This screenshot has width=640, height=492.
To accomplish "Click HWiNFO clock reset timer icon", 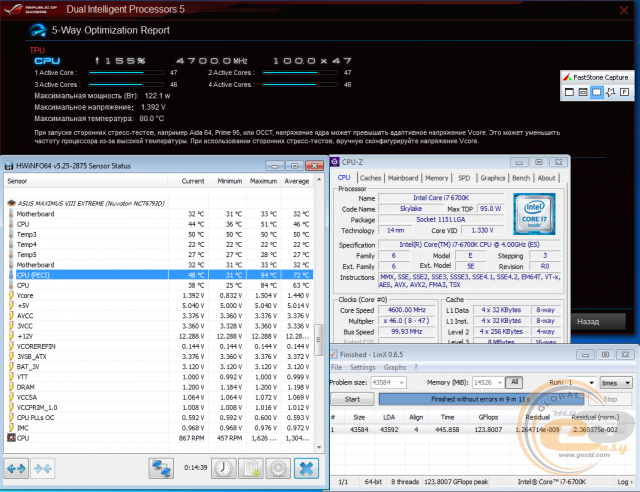I will 223,468.
